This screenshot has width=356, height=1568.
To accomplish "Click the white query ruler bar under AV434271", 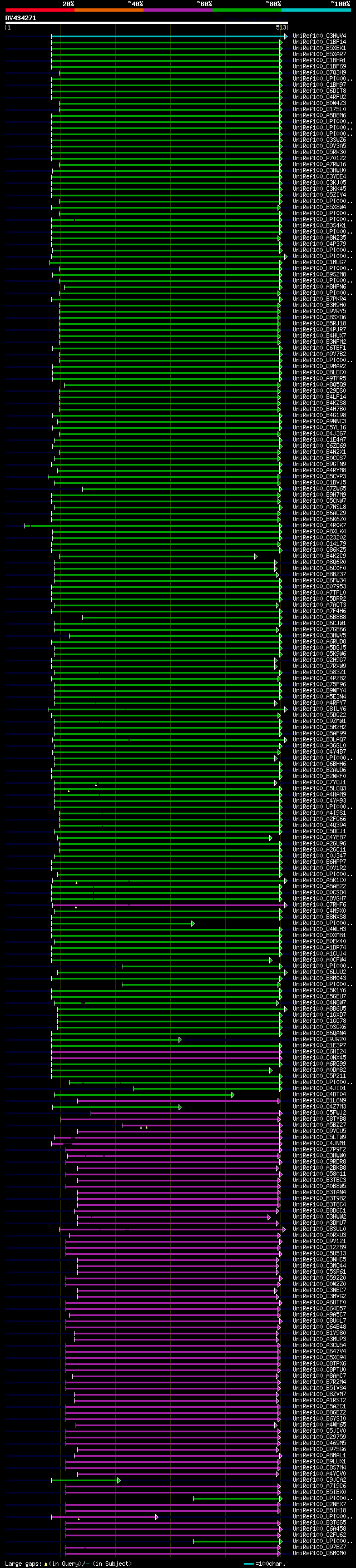I will tap(147, 23).
